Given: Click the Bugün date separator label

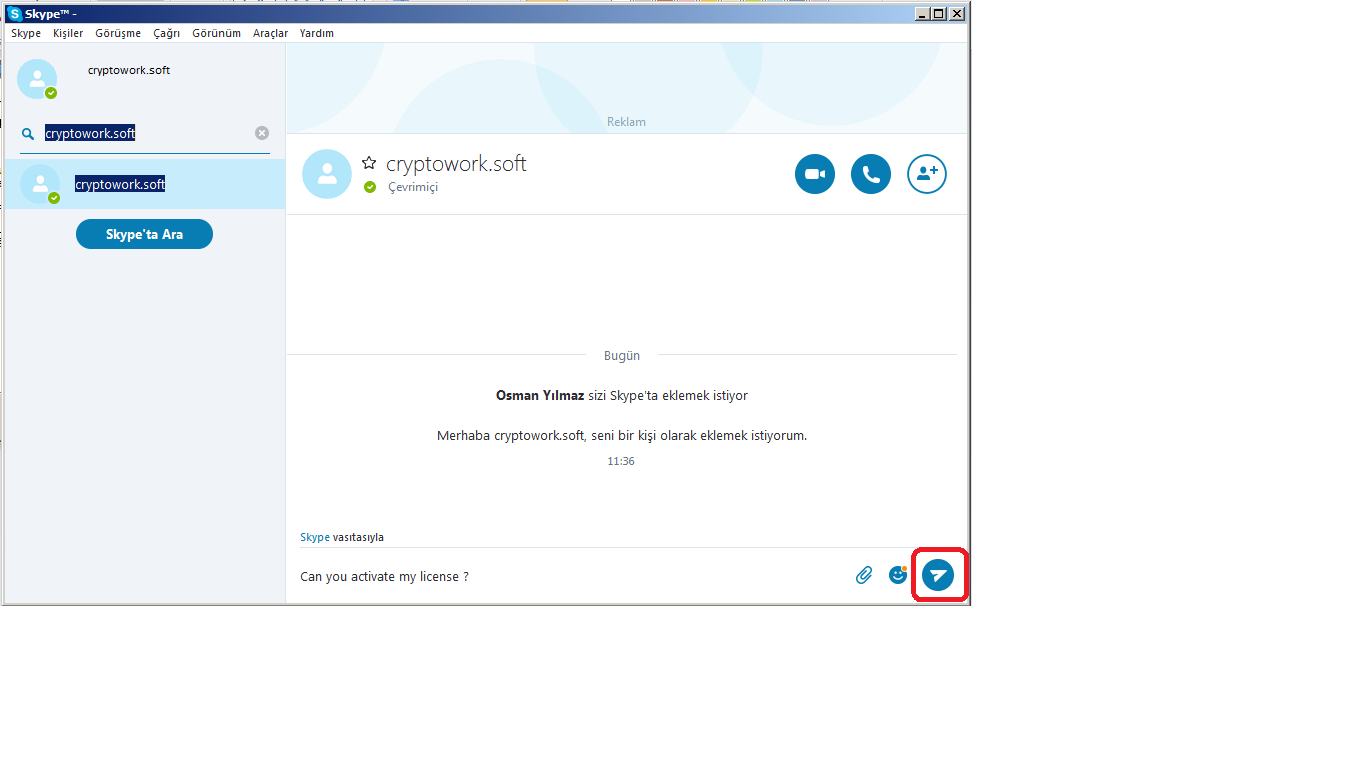Looking at the screenshot, I should 622,355.
